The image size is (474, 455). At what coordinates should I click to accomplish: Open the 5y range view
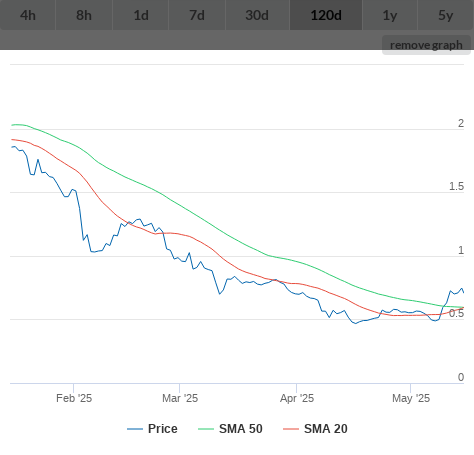446,15
